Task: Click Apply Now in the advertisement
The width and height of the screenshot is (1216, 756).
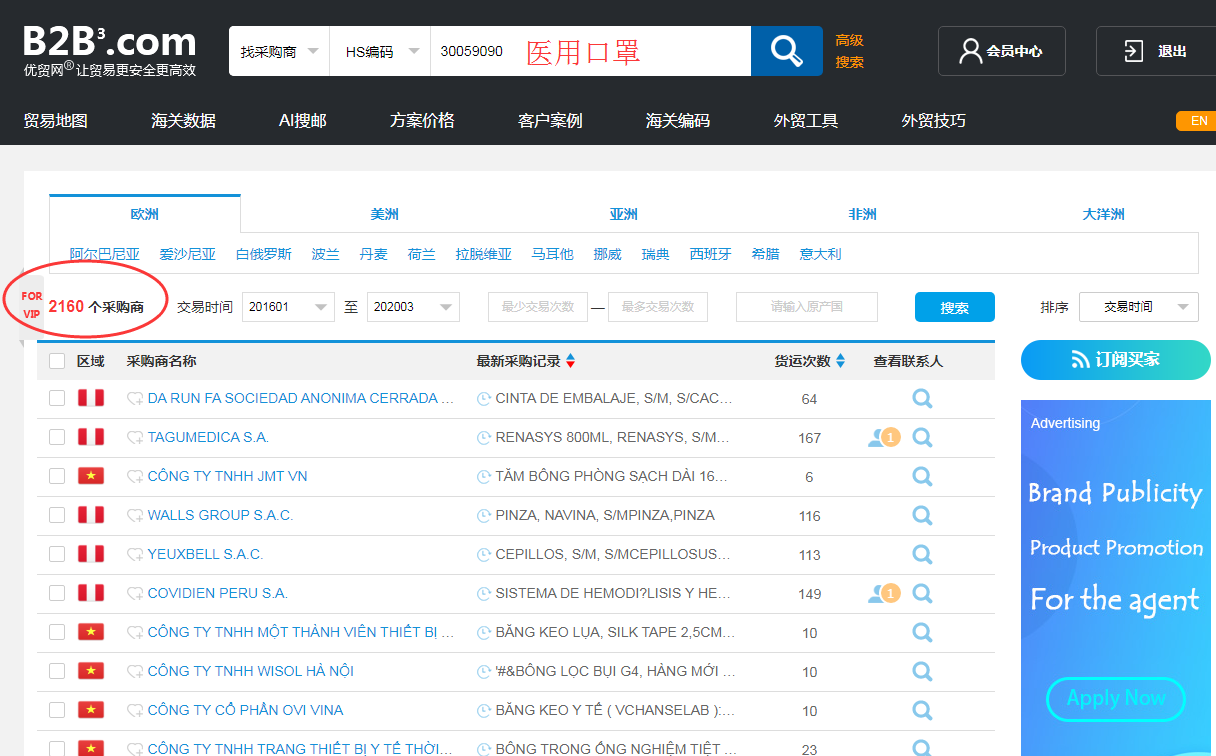Action: pyautogui.click(x=1116, y=699)
